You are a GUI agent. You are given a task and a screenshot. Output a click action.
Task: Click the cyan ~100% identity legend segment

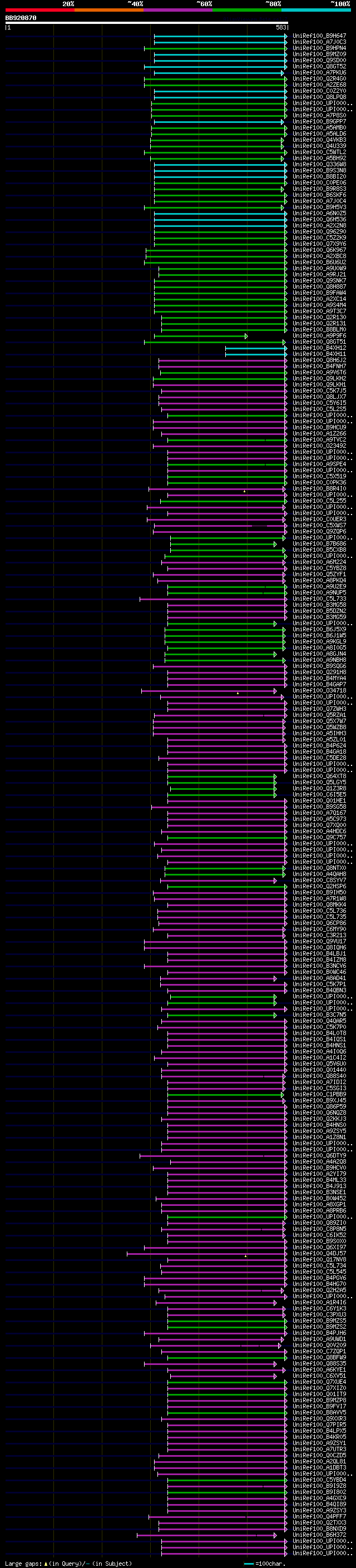316,10
